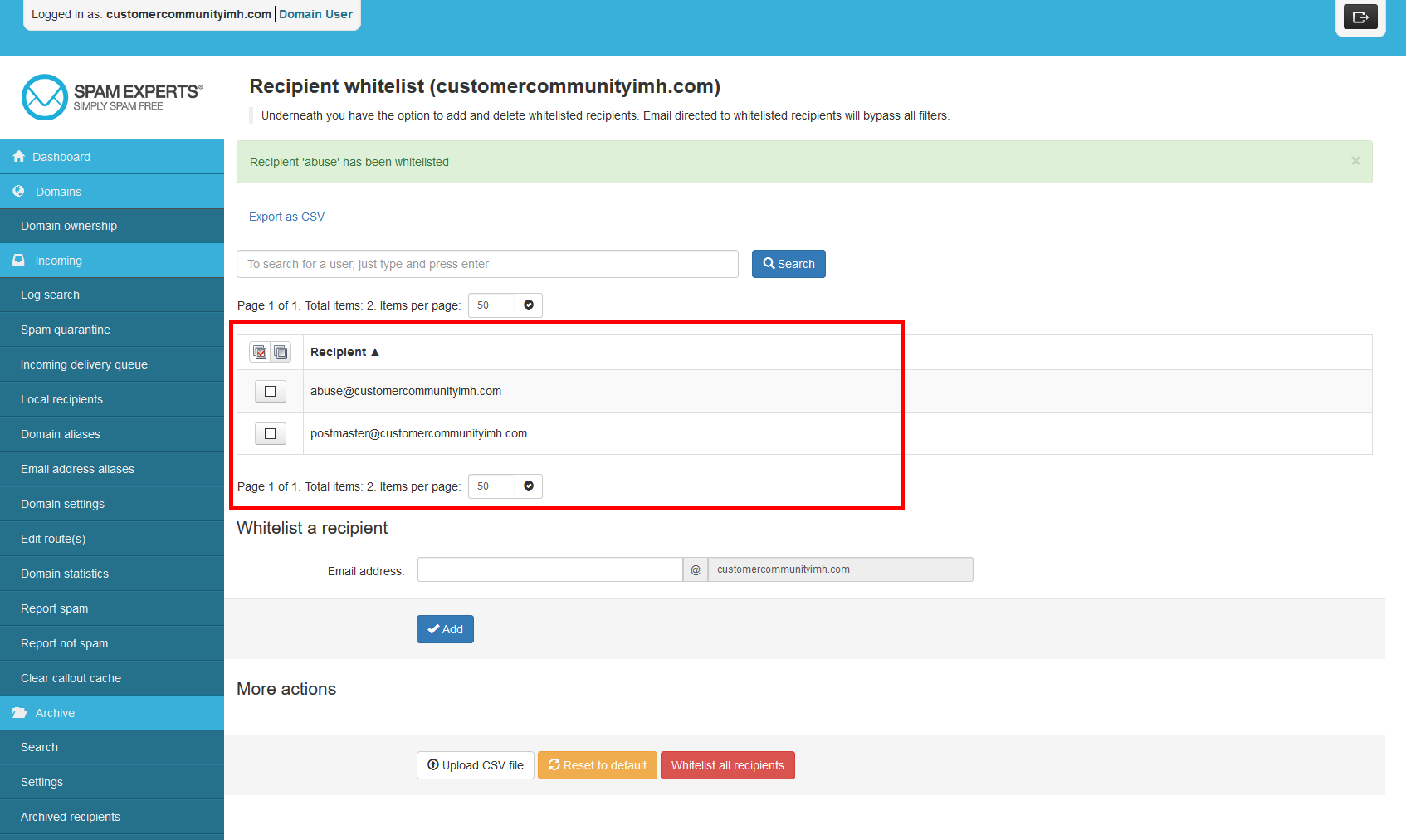Open the bottom items per page dropdown

[529, 486]
